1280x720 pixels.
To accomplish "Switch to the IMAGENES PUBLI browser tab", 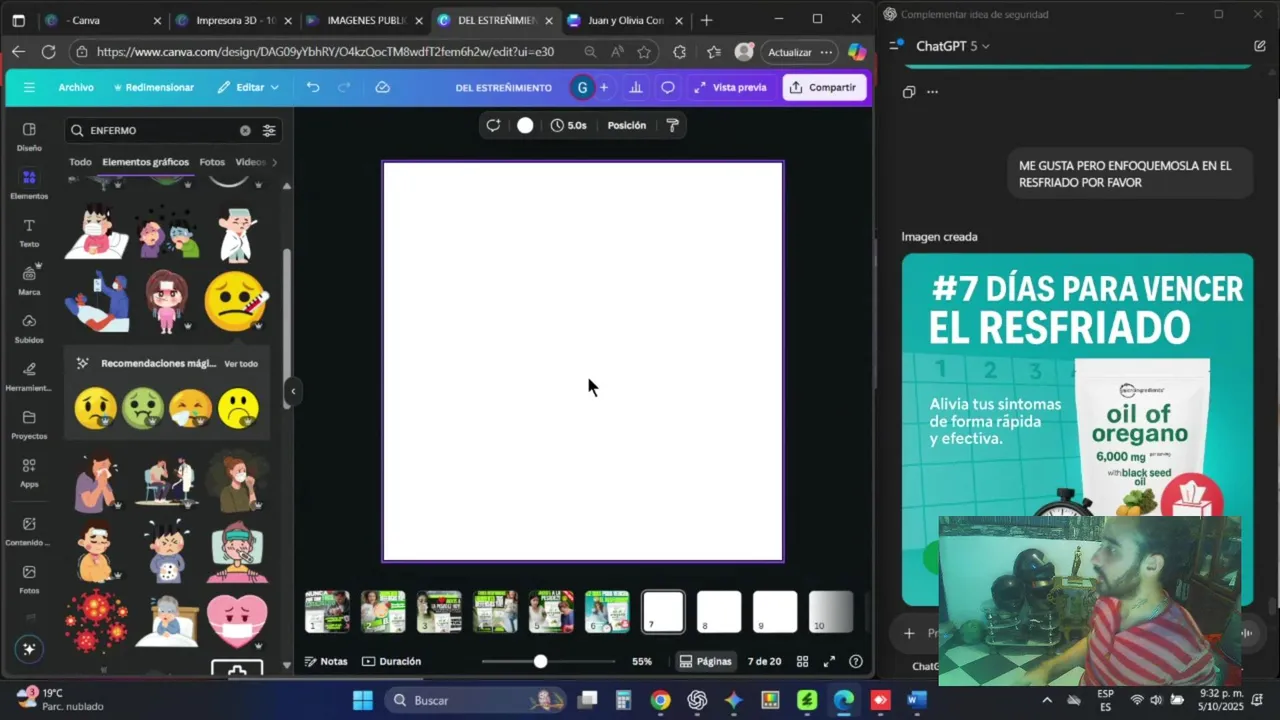I will click(364, 20).
